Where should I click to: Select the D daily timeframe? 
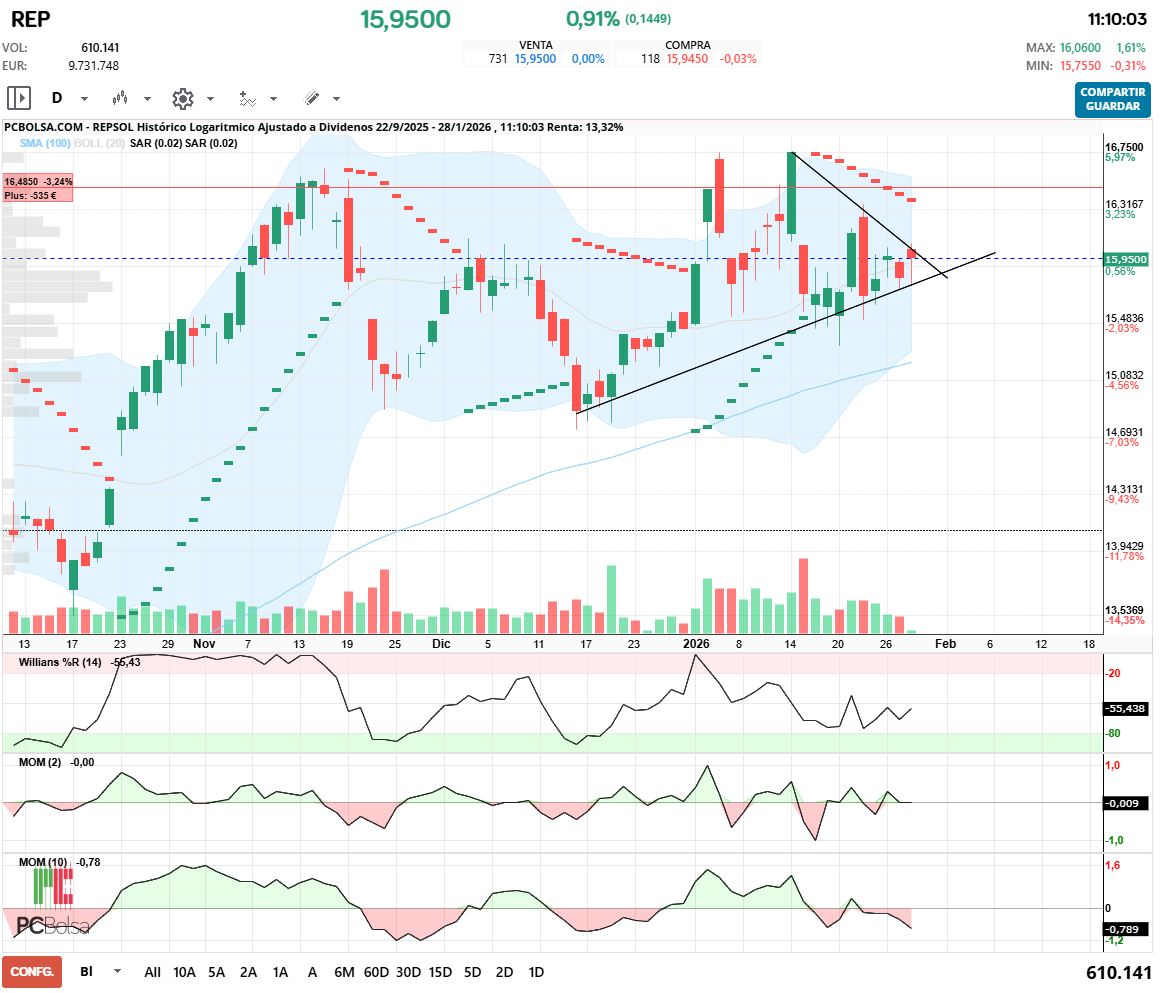coord(57,98)
